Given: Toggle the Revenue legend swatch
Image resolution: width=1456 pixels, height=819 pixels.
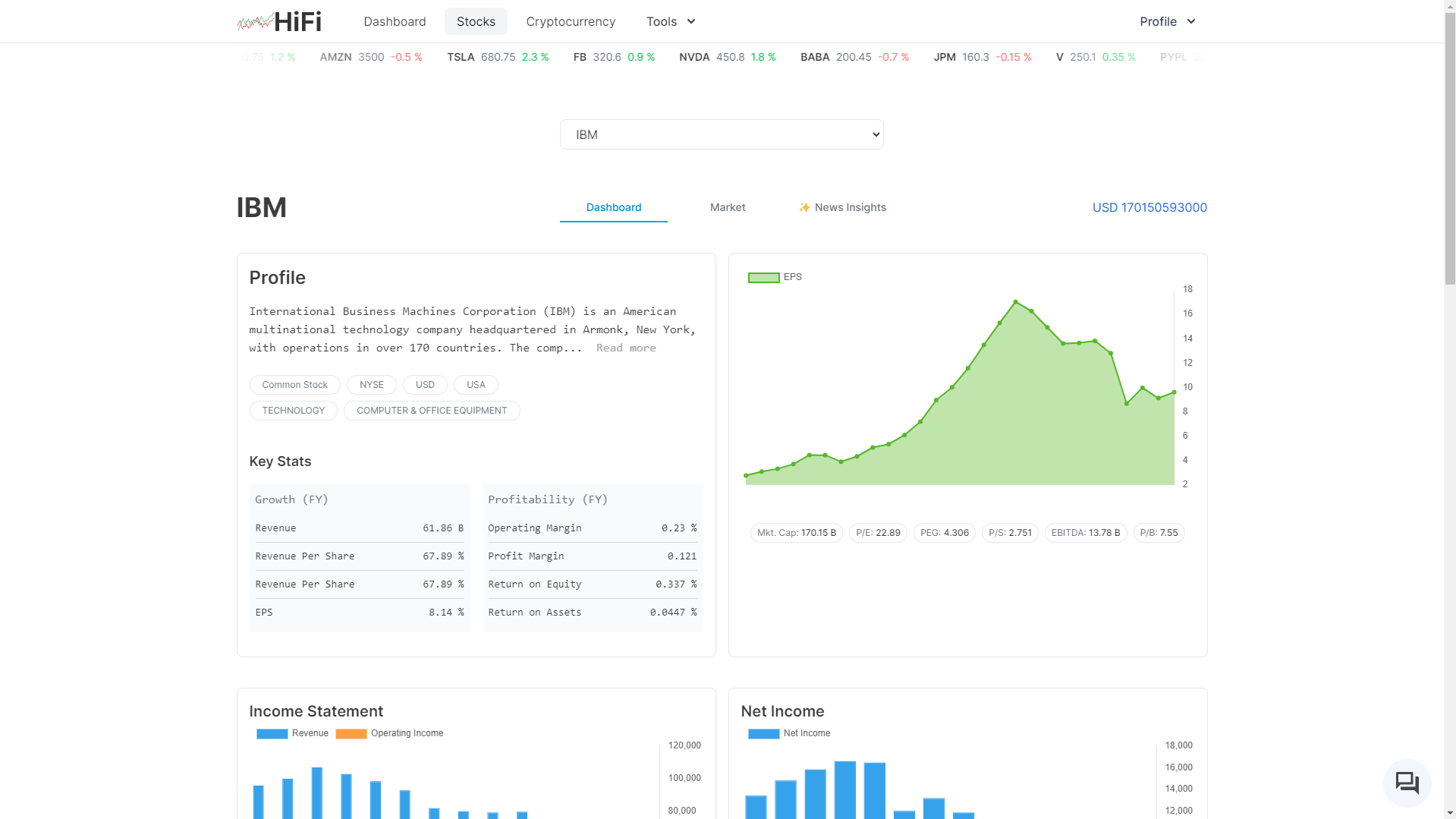Looking at the screenshot, I should [x=272, y=733].
